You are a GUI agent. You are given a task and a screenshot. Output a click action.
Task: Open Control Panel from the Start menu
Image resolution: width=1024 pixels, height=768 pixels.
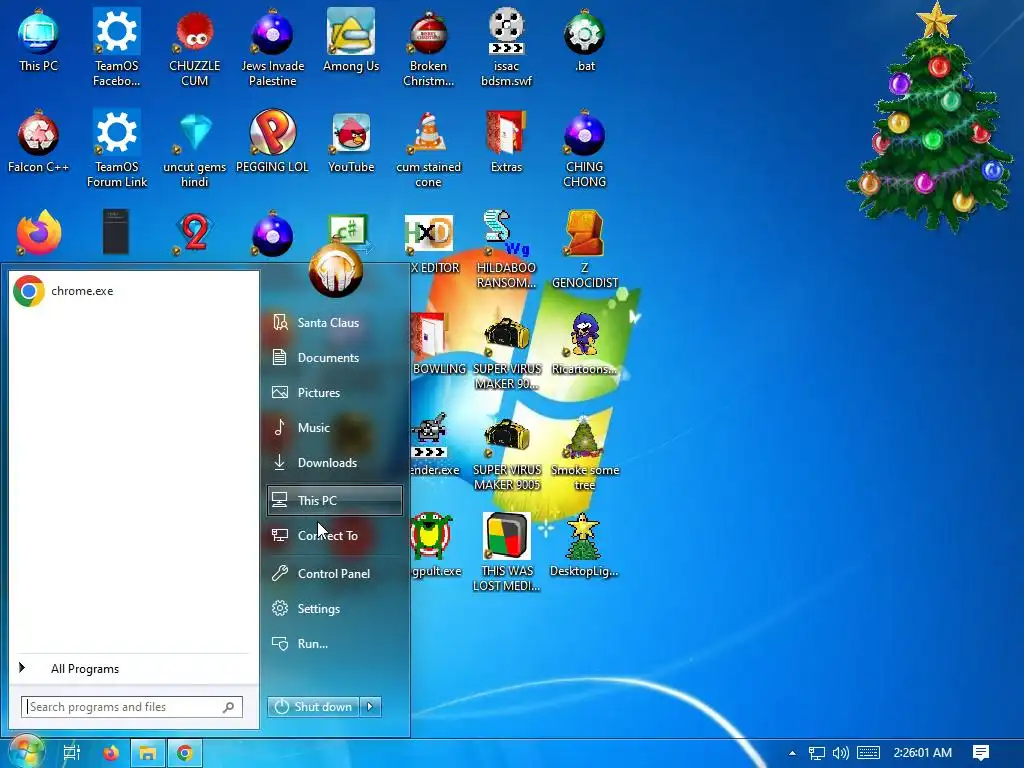click(x=336, y=573)
